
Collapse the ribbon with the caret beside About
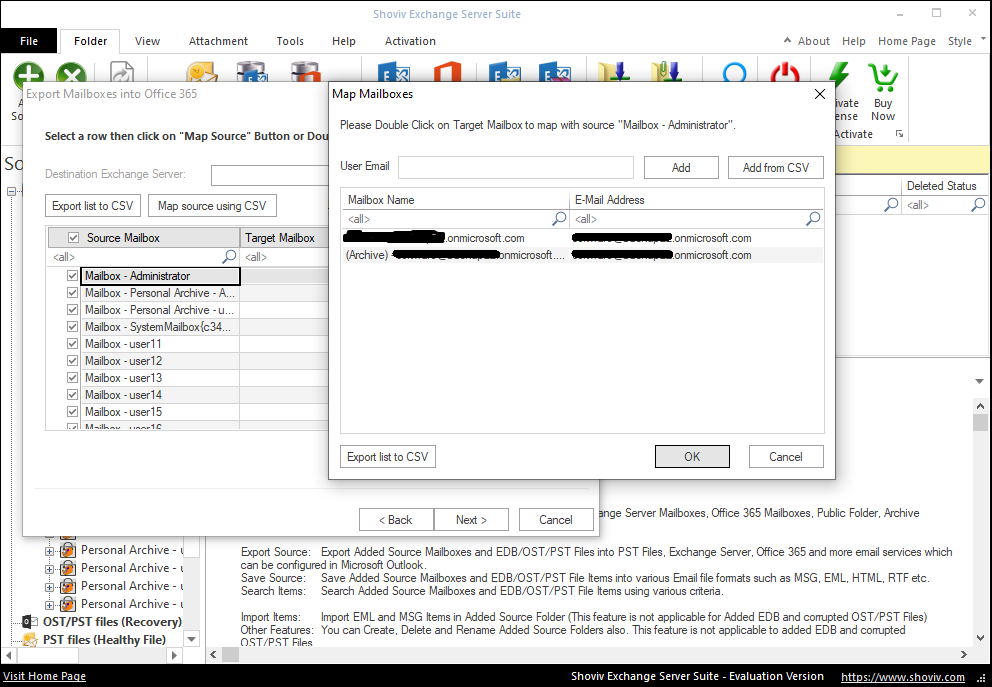click(x=787, y=40)
